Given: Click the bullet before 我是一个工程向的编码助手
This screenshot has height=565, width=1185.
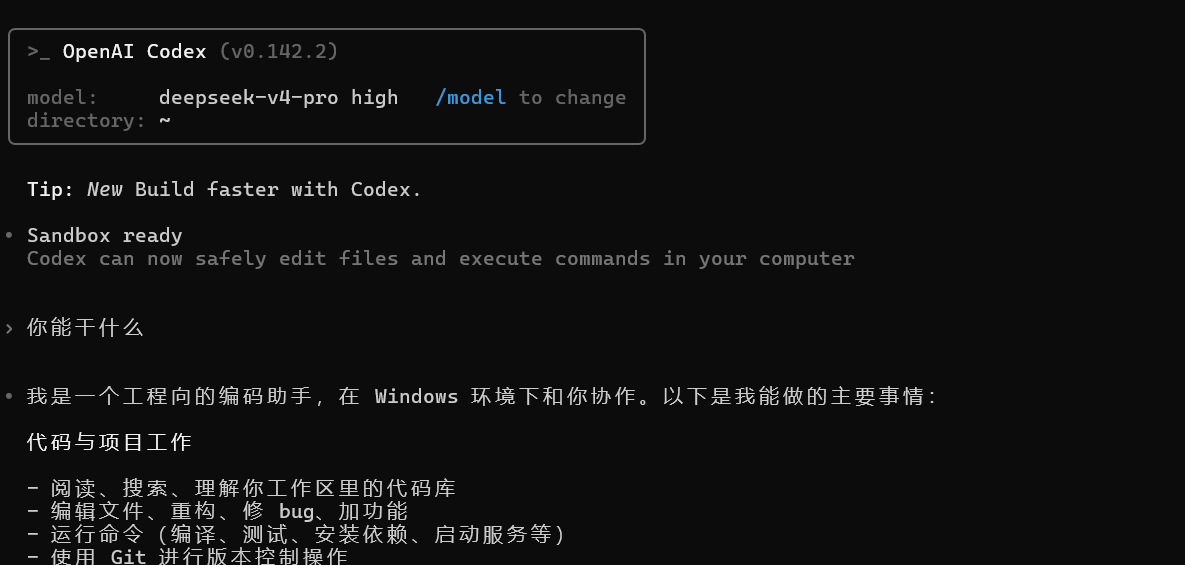Looking at the screenshot, I should click(x=9, y=396).
